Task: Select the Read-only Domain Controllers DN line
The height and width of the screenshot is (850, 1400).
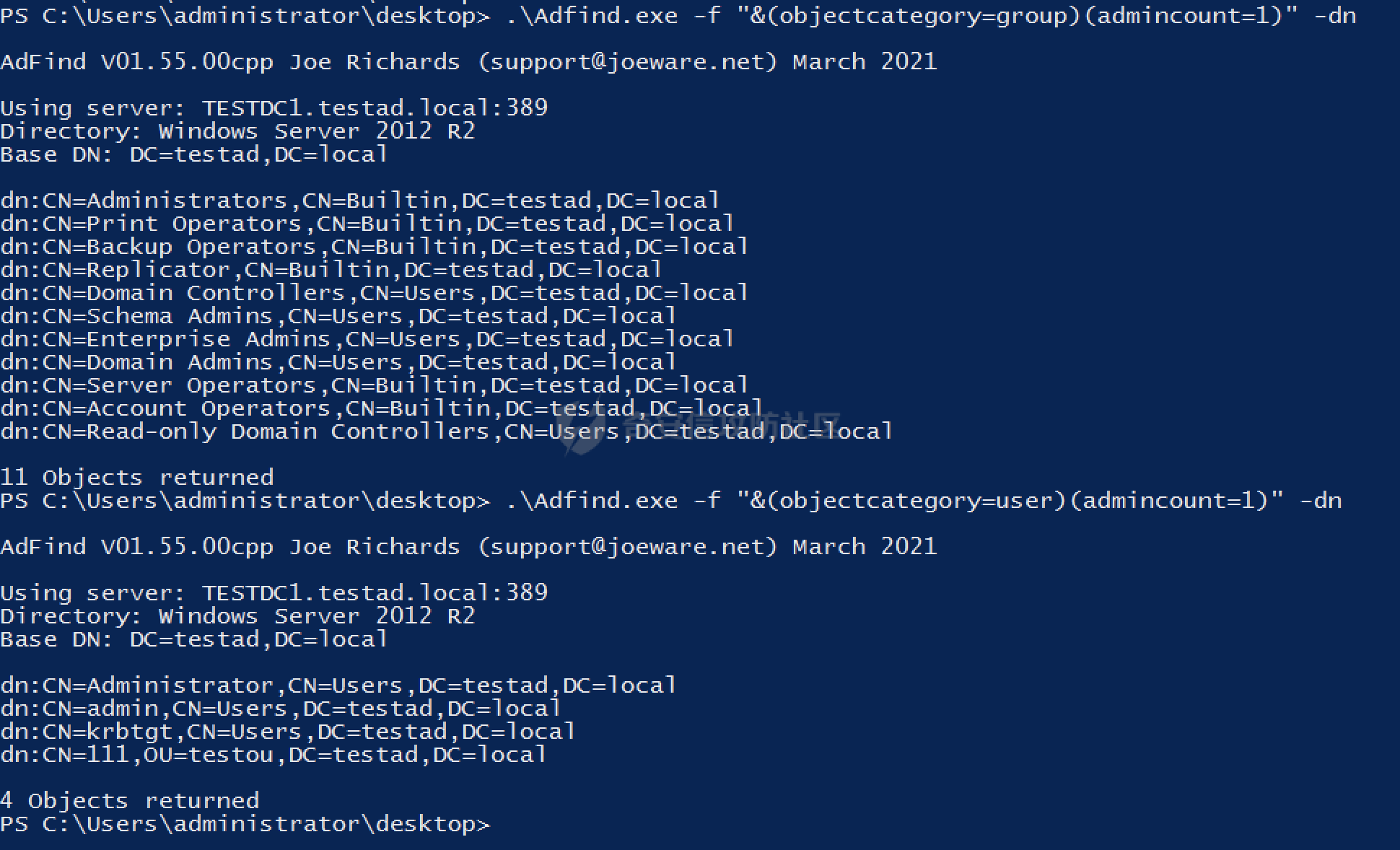Action: click(x=446, y=431)
